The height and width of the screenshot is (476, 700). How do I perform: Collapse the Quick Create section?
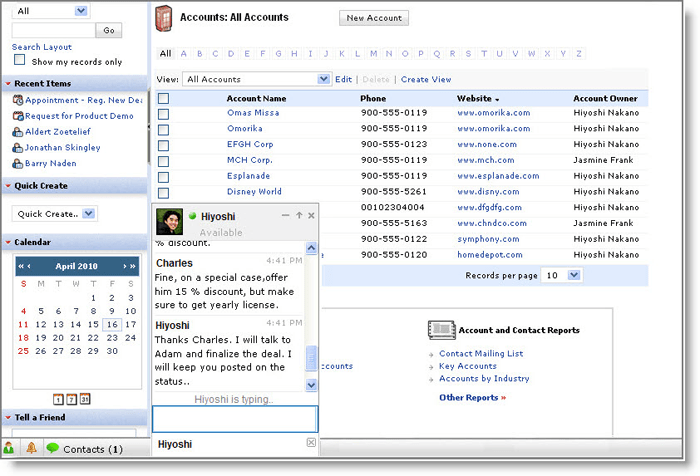(8, 185)
